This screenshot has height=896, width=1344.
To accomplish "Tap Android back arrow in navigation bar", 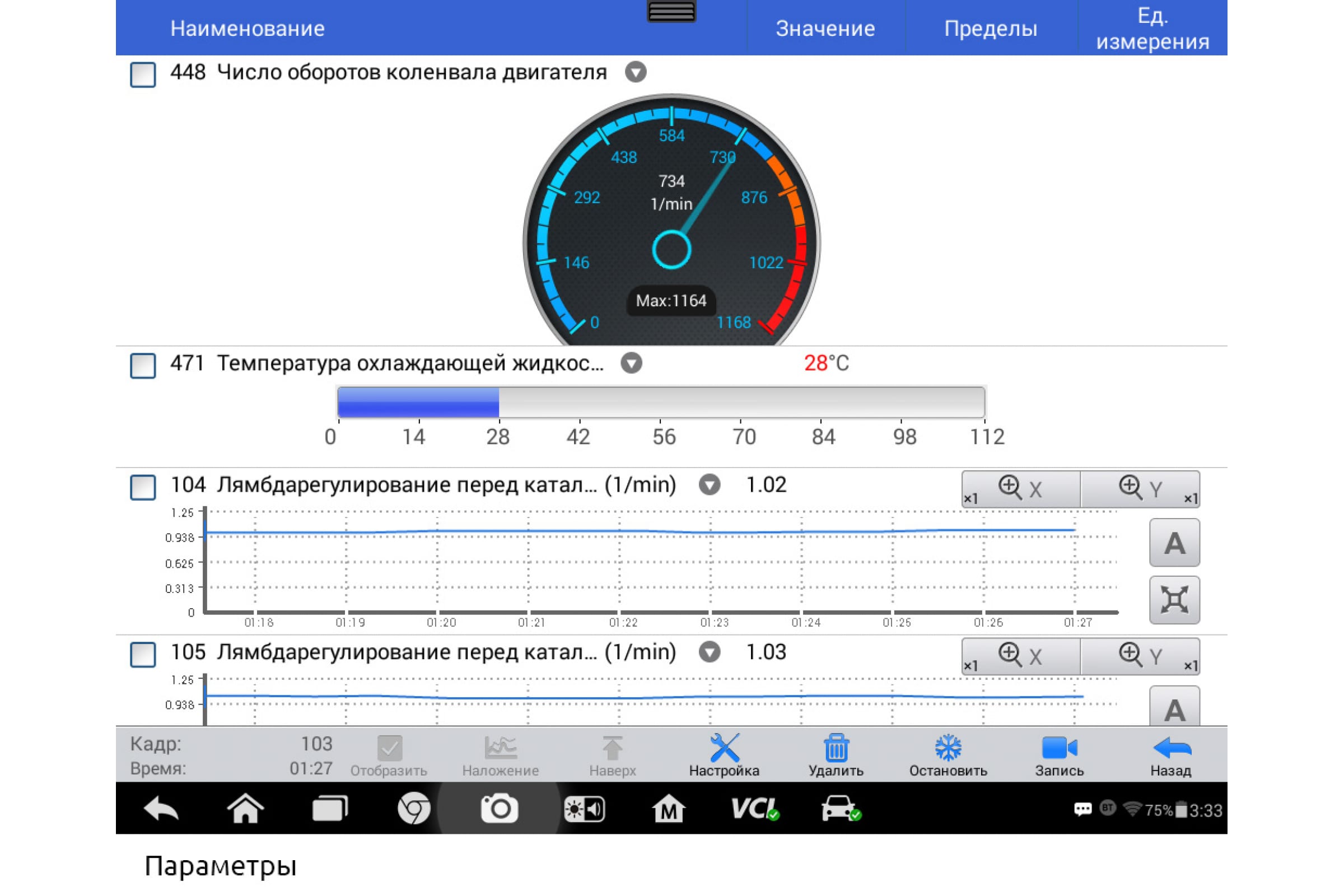I will coord(161,809).
